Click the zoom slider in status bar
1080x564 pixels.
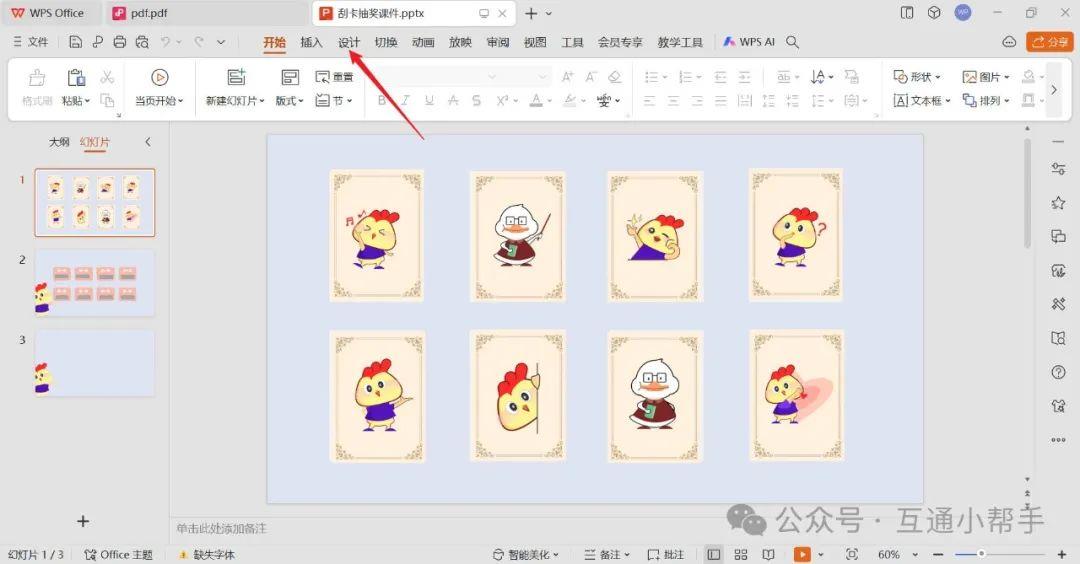(981, 554)
